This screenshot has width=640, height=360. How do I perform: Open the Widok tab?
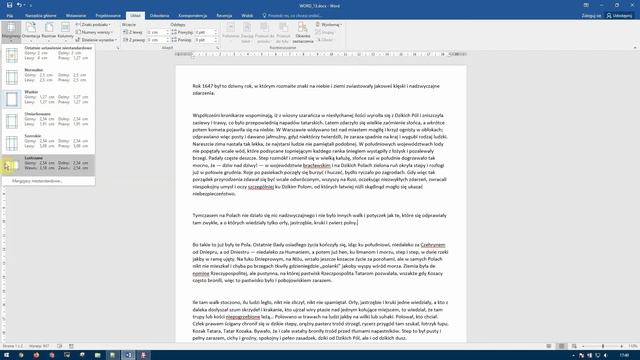[x=247, y=16]
